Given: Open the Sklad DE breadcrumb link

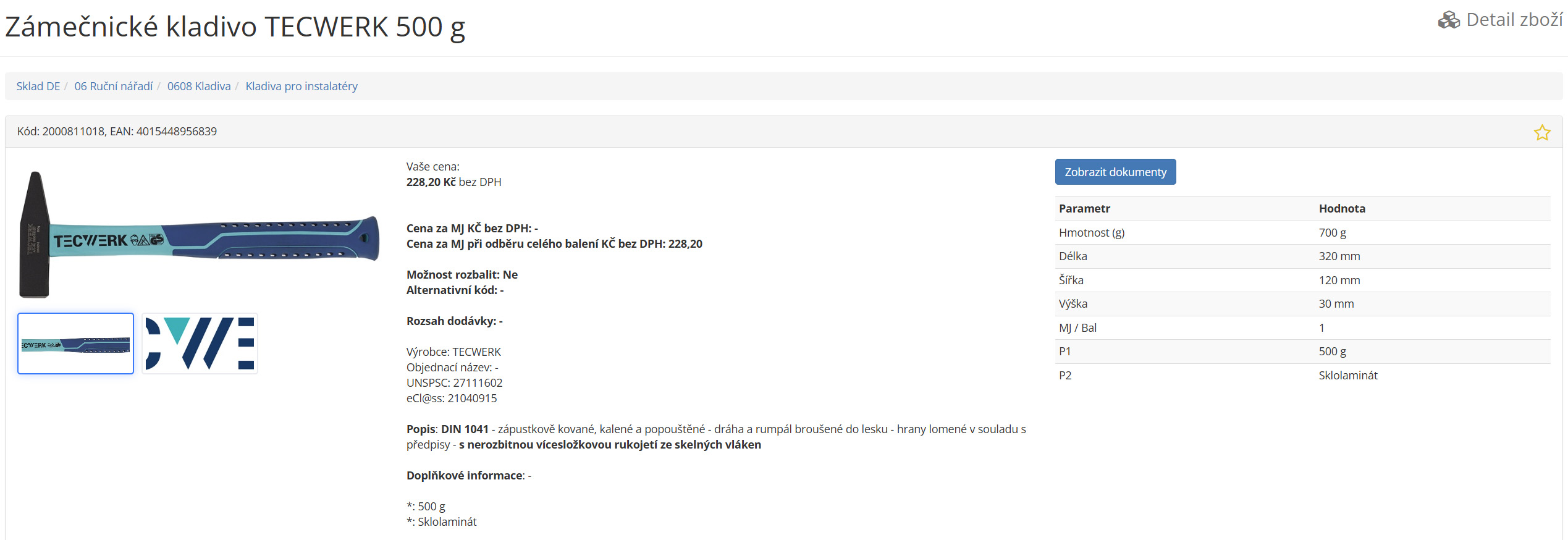Looking at the screenshot, I should click(x=38, y=86).
